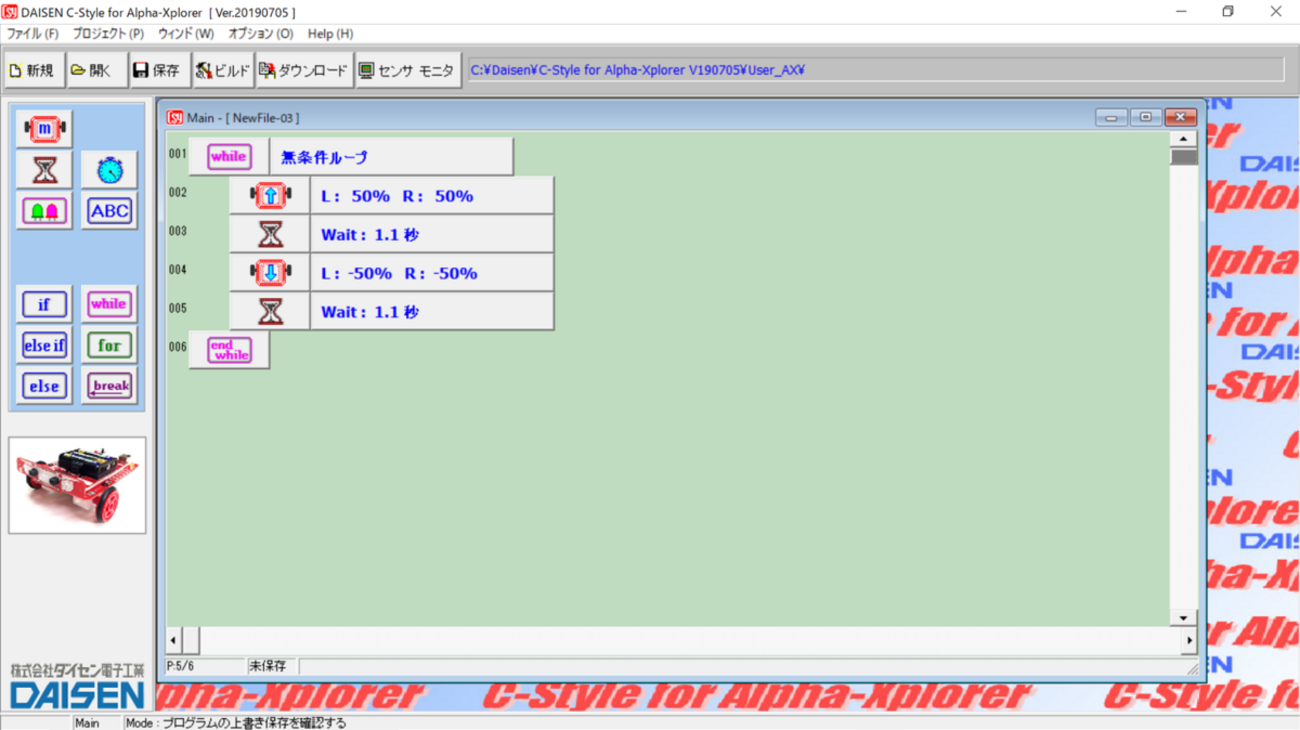The width and height of the screenshot is (1300, 730).
Task: Add a break block from the palette
Action: tap(109, 386)
